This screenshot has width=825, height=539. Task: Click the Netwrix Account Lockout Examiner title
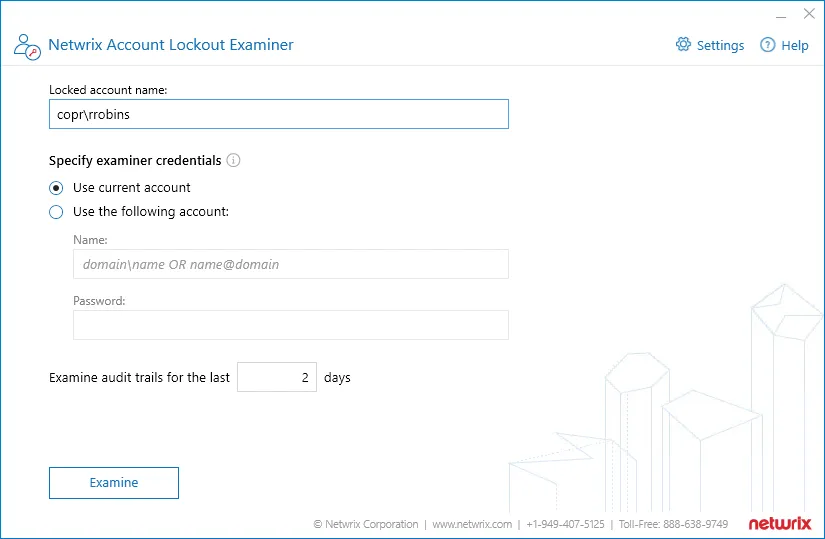point(171,45)
